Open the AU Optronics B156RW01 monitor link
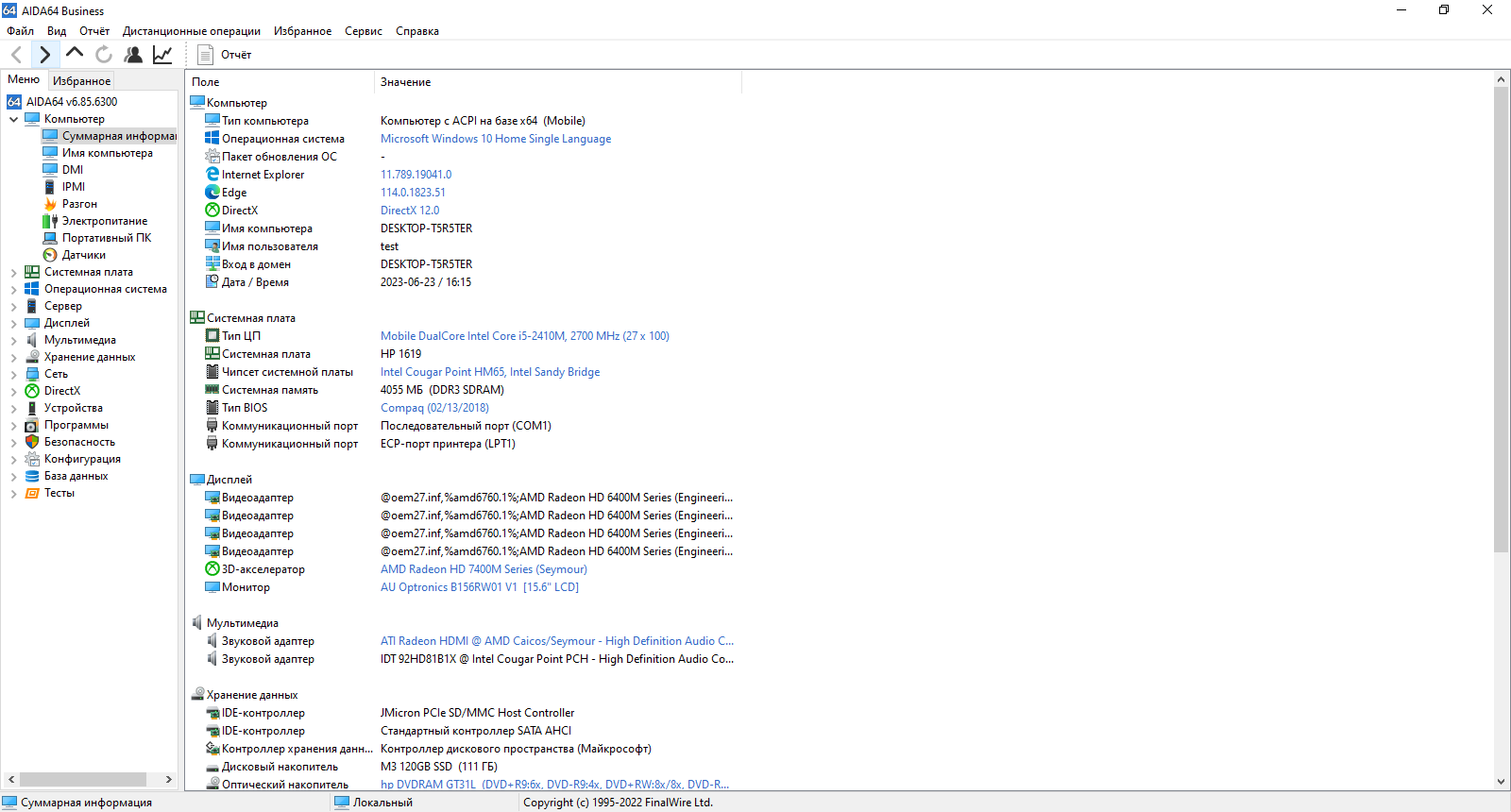Image resolution: width=1511 pixels, height=812 pixels. [x=480, y=587]
